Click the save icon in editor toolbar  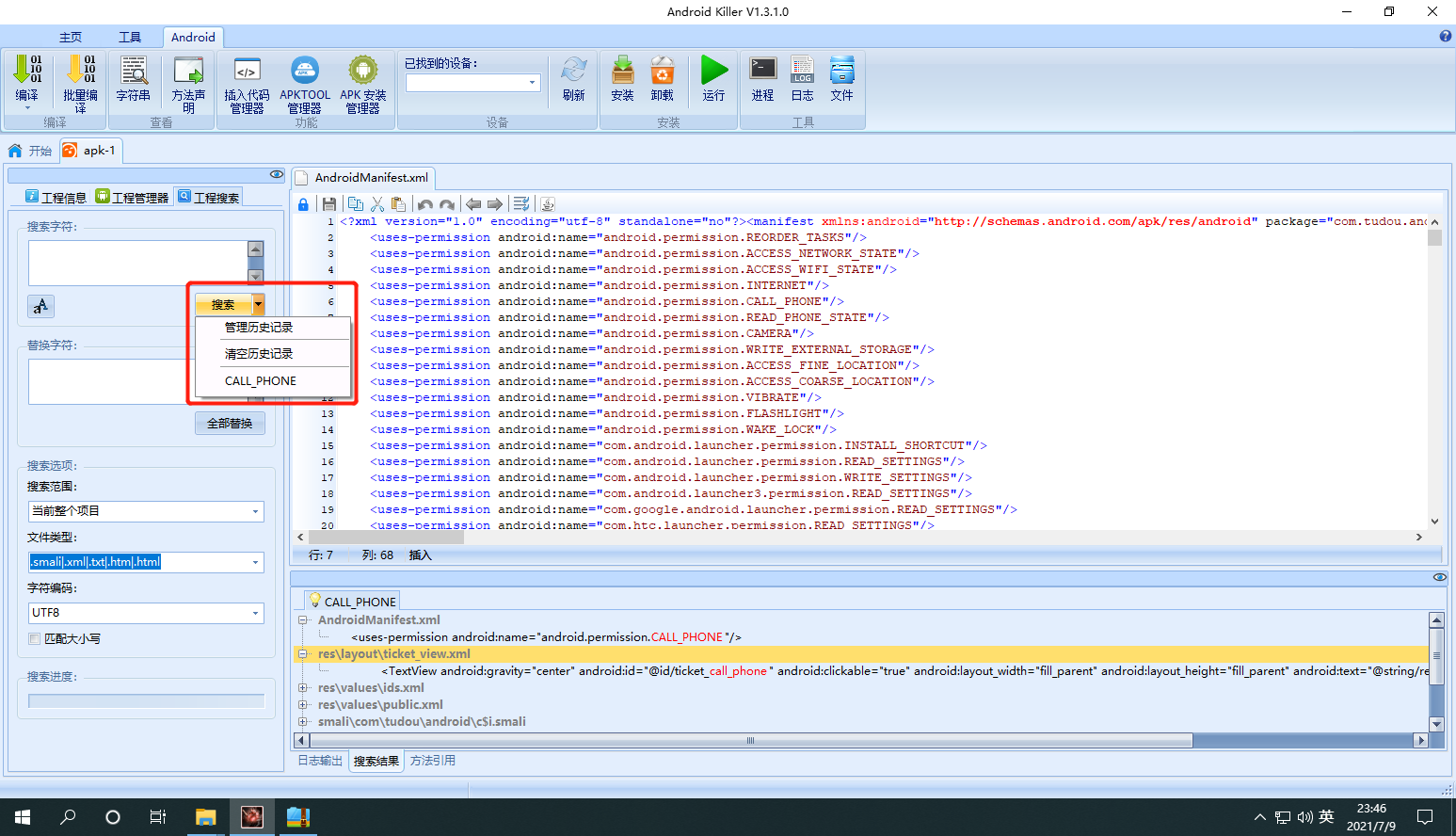pos(328,204)
